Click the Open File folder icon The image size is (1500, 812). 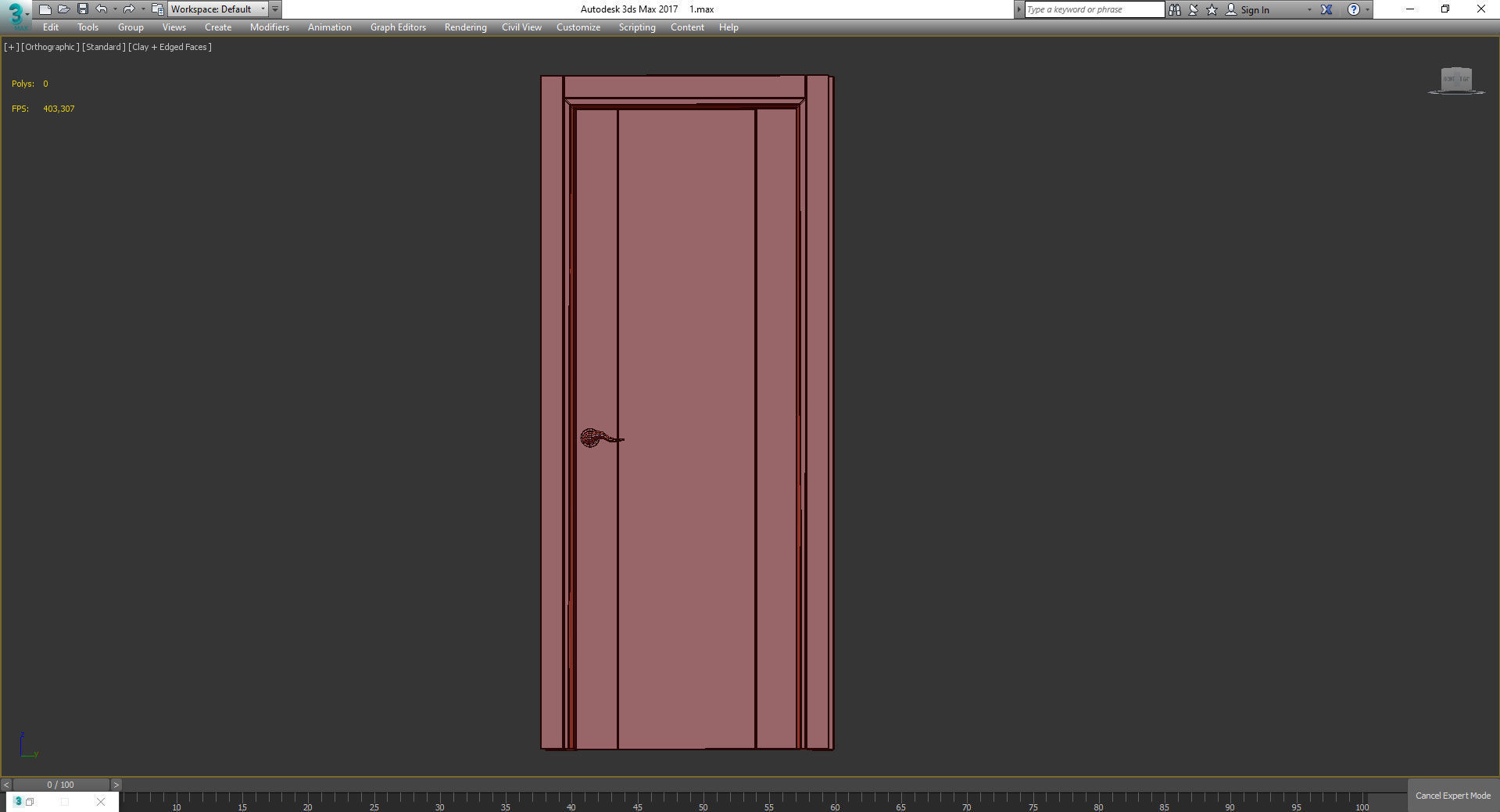[64, 9]
